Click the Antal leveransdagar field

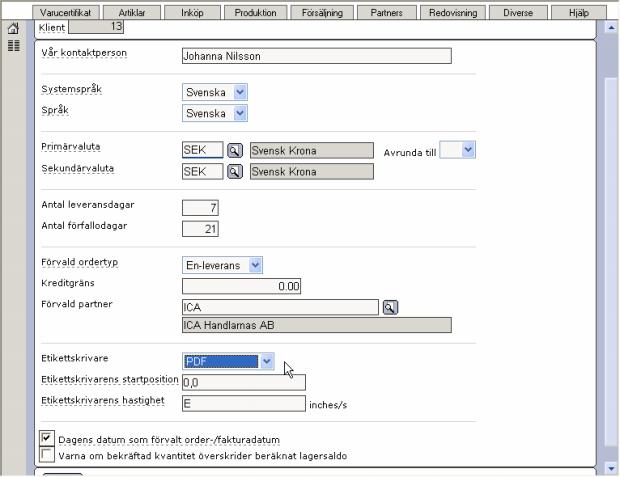click(200, 208)
